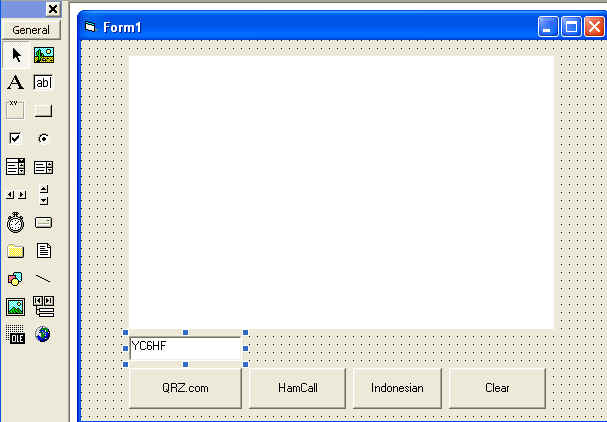The height and width of the screenshot is (422, 607).
Task: Select the HScrollBar control tool
Action: [x=16, y=194]
